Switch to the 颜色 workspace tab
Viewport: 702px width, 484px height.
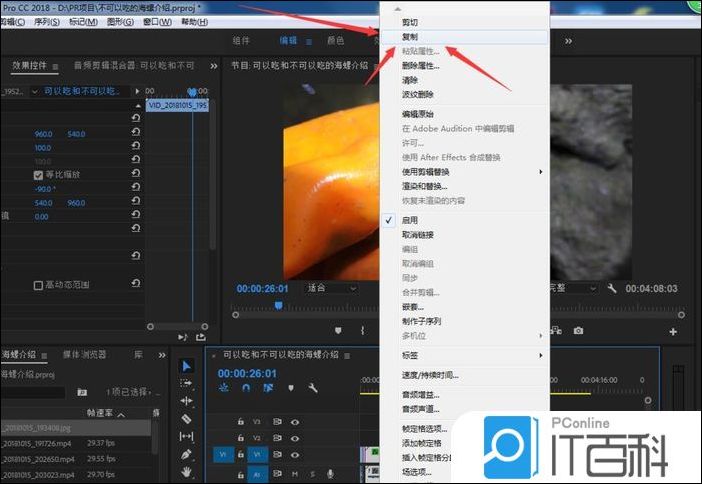(335, 41)
